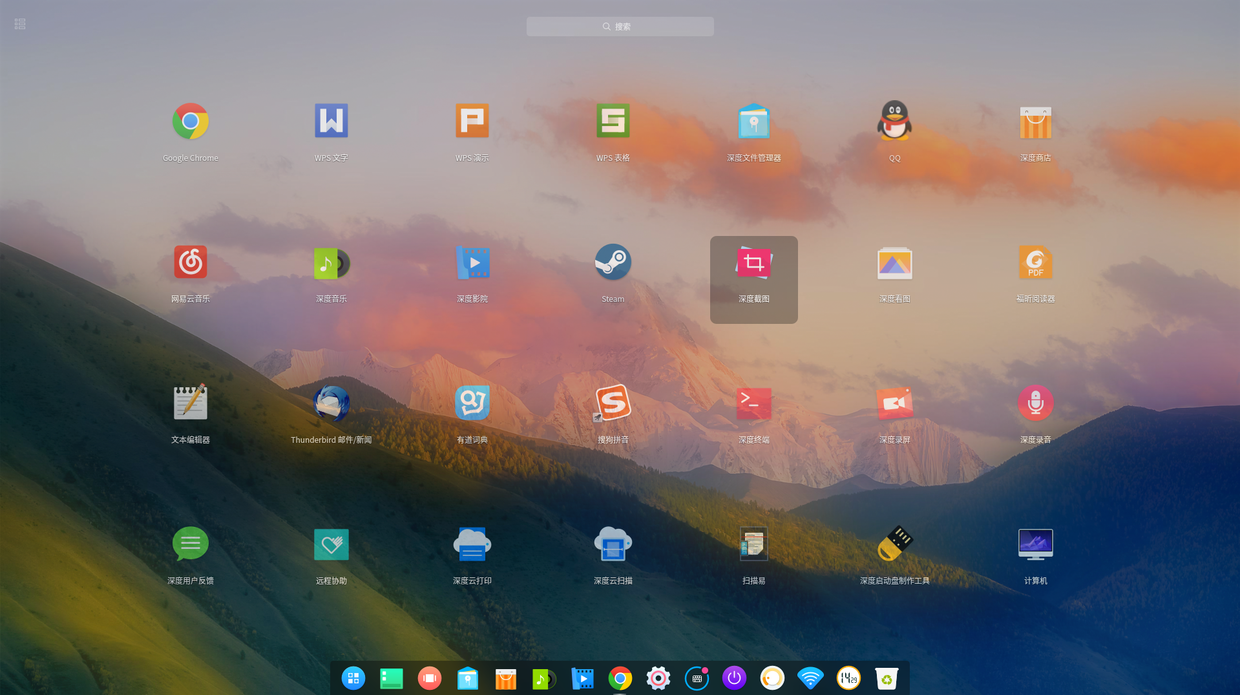Launch Thunderbird 邮件/新闻
The image size is (1240, 695).
[331, 403]
